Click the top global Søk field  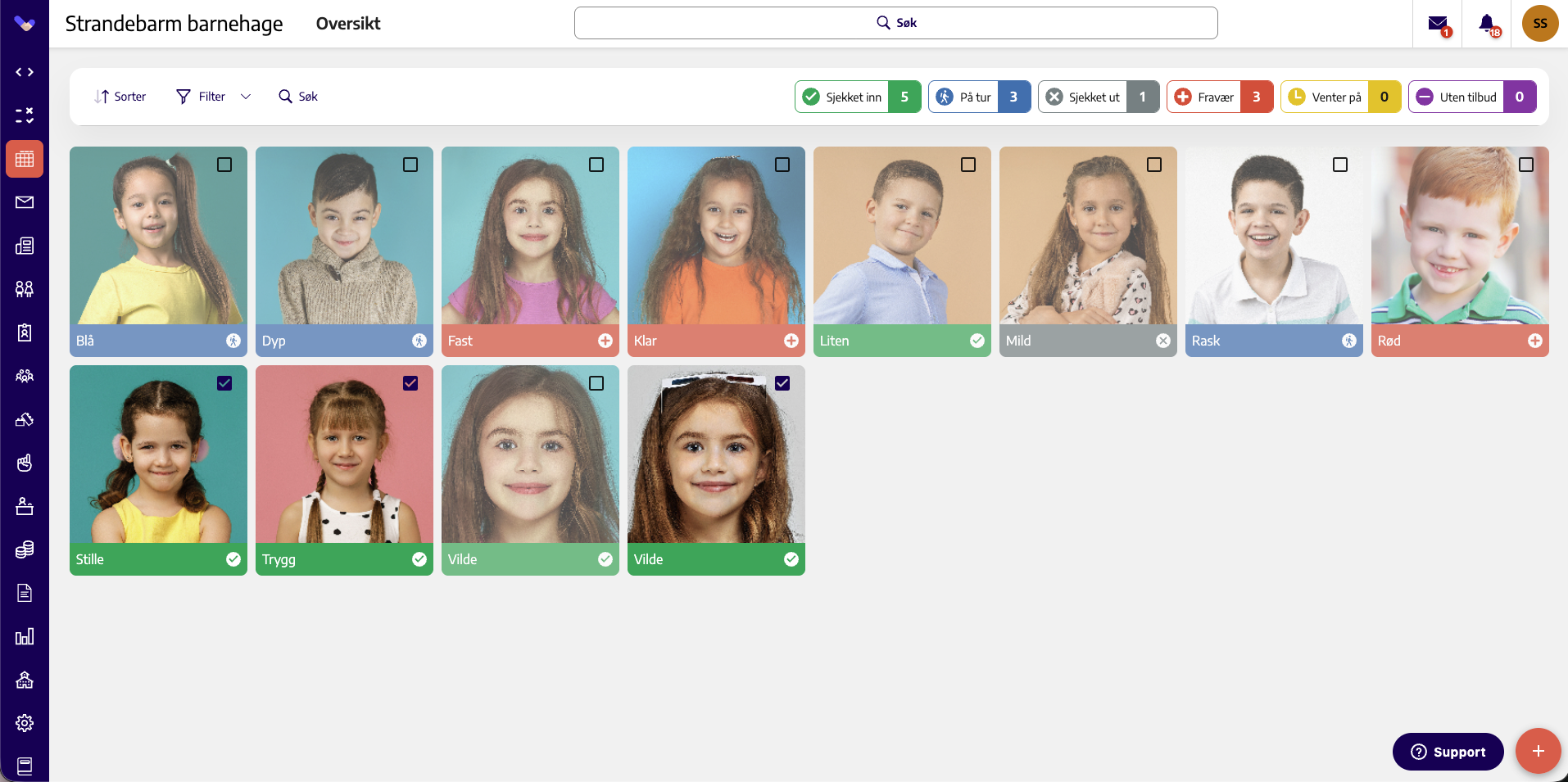pos(895,23)
